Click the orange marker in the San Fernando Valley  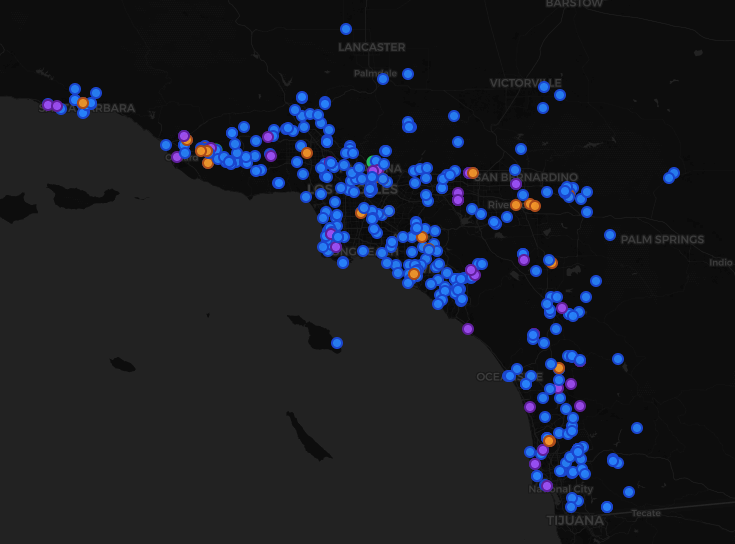pyautogui.click(x=307, y=153)
